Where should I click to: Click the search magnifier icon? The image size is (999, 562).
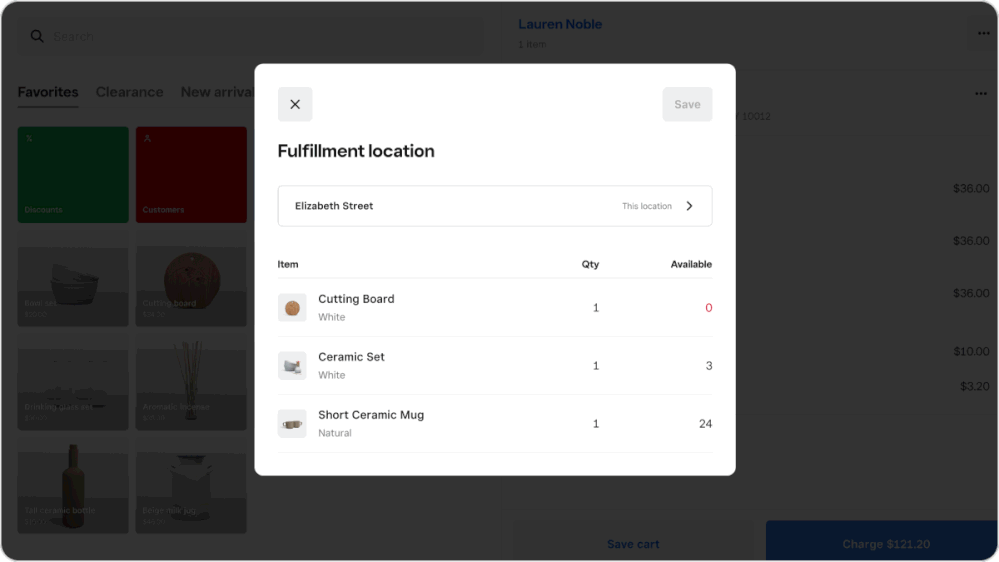37,36
